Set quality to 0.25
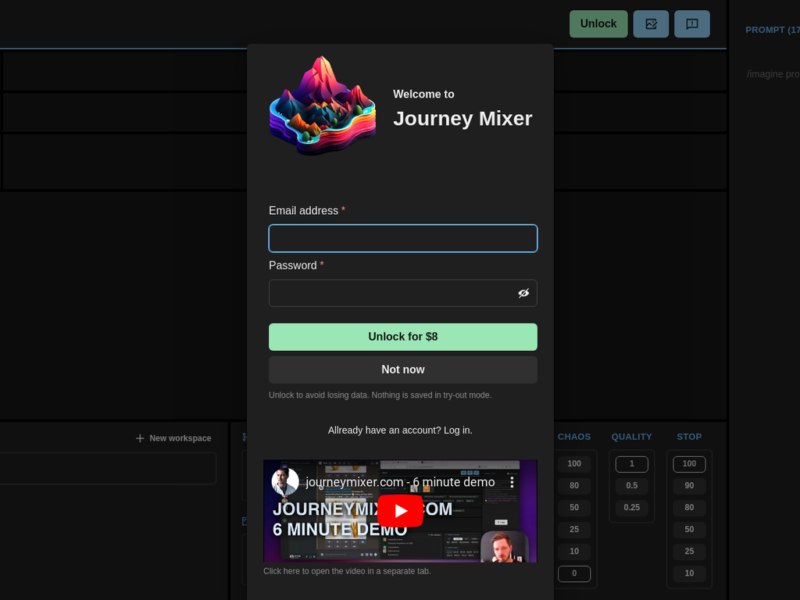Image resolution: width=800 pixels, height=600 pixels. (630, 507)
